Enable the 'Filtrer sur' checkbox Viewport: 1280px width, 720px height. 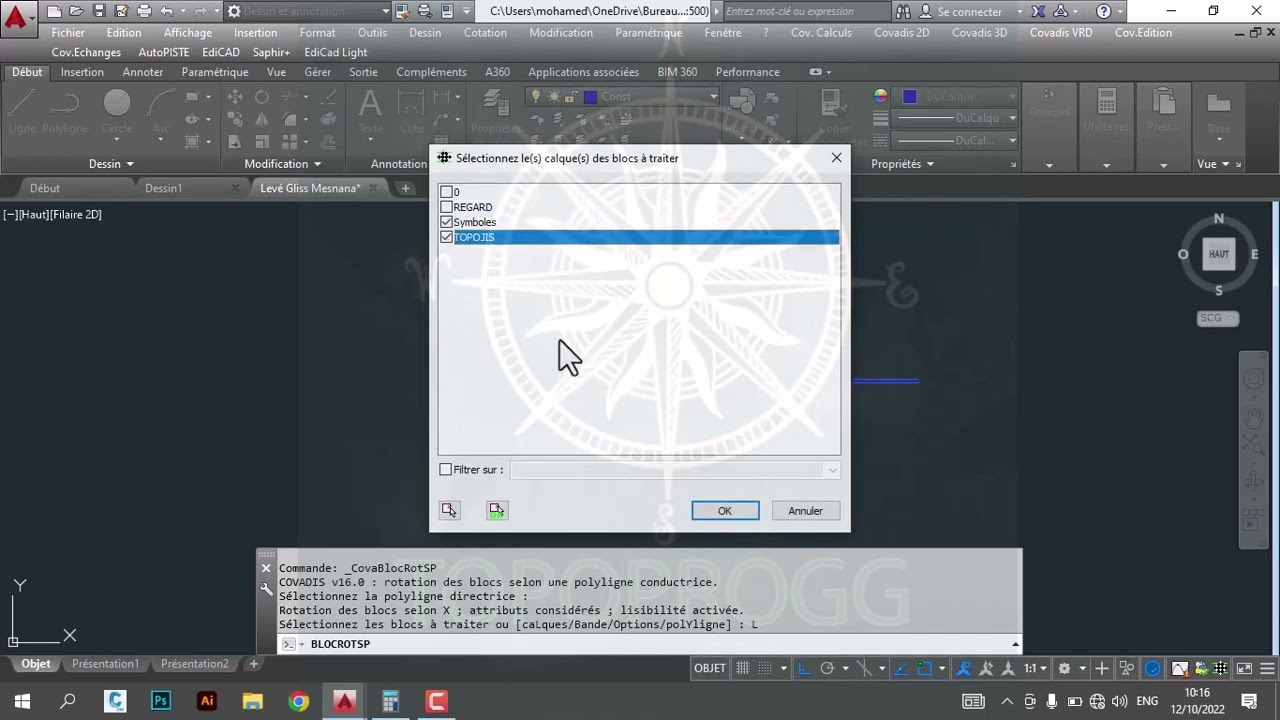446,470
